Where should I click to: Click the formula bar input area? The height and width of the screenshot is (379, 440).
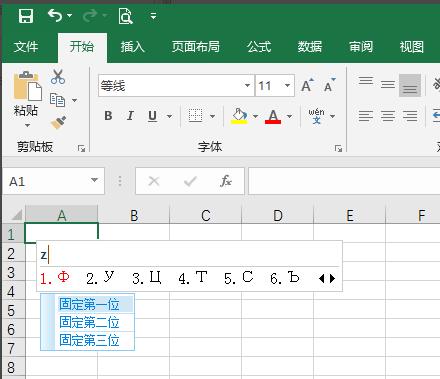tap(344, 181)
